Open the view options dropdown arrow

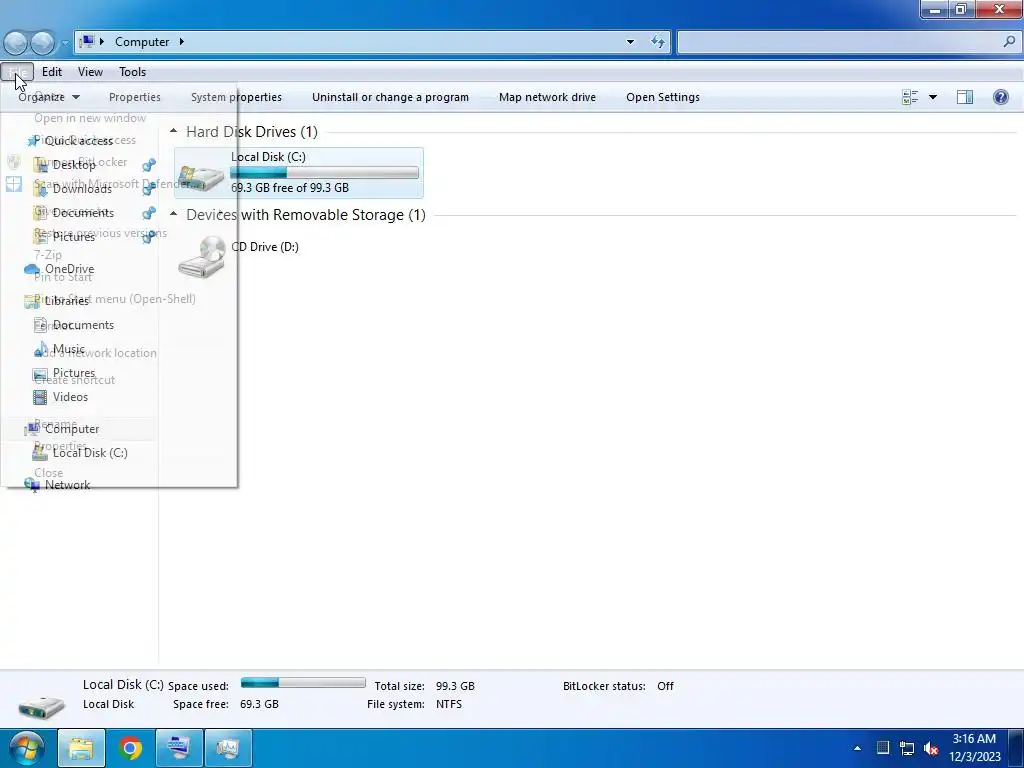point(933,97)
